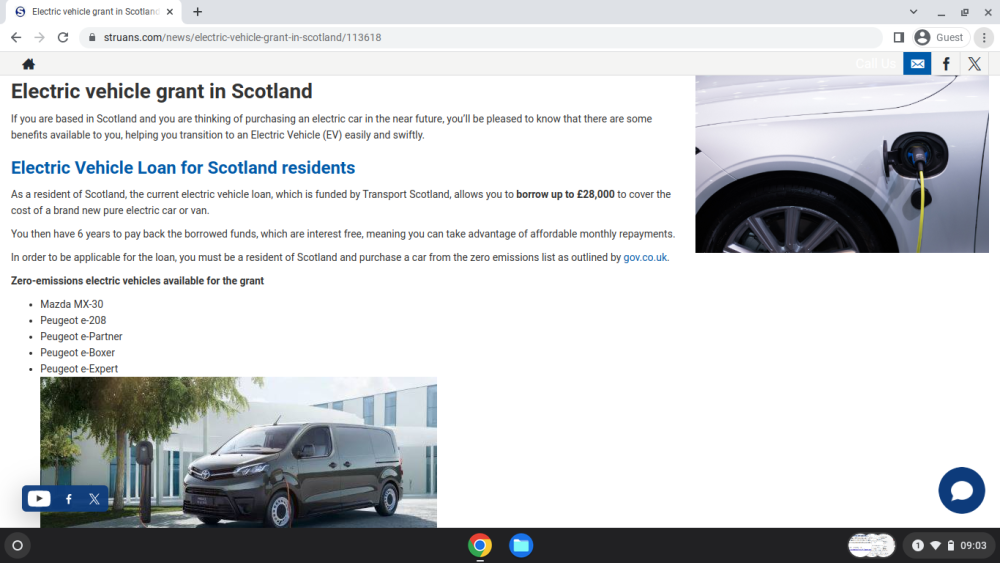Open the Guest profile menu

tap(940, 38)
